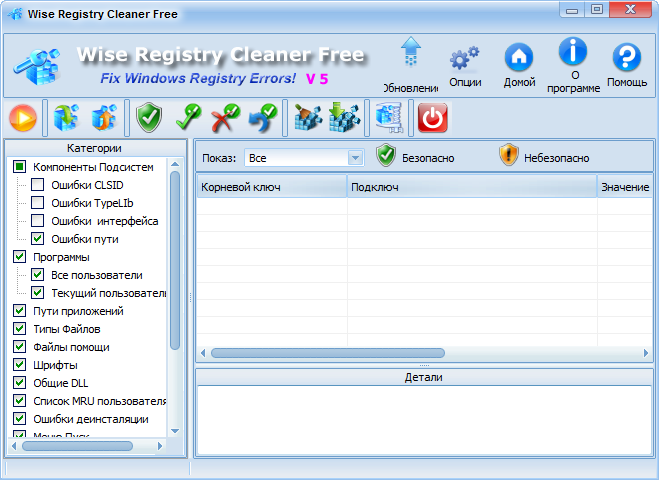Click results table scroll right arrow
This screenshot has width=659, height=480.
tap(646, 353)
